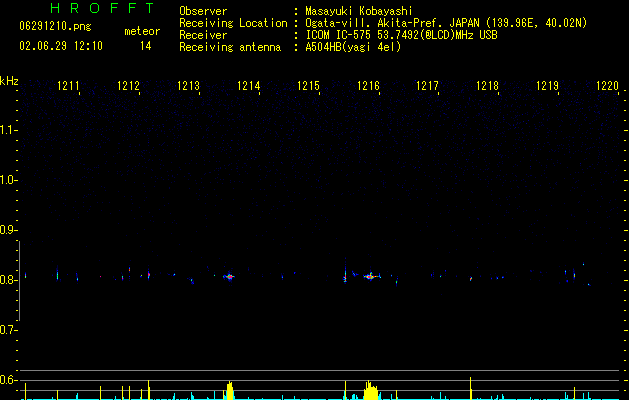This screenshot has width=629, height=400.
Task: Click the HROFFT title text
Action: (103, 8)
